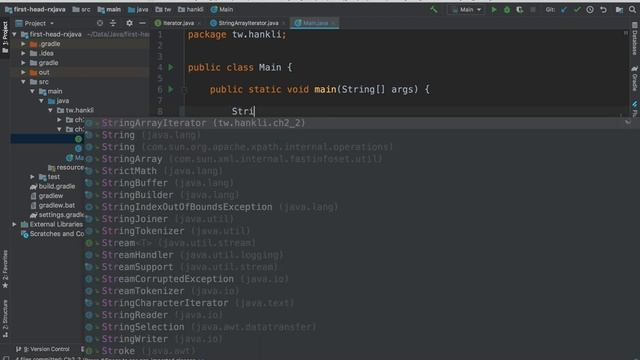The height and width of the screenshot is (360, 640).
Task: Place cursor on package tw.hankli line
Action: 237,35
